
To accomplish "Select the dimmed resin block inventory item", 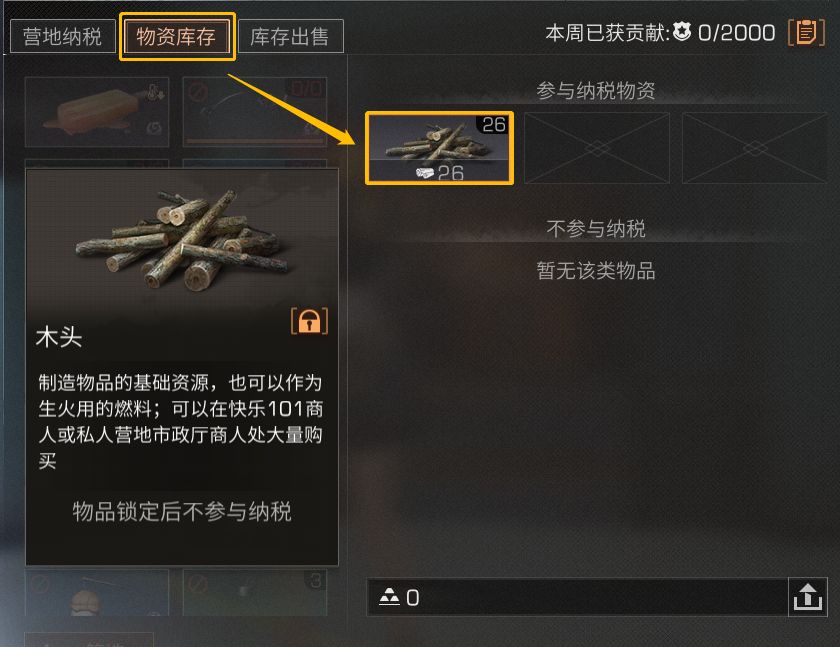I will (x=97, y=112).
